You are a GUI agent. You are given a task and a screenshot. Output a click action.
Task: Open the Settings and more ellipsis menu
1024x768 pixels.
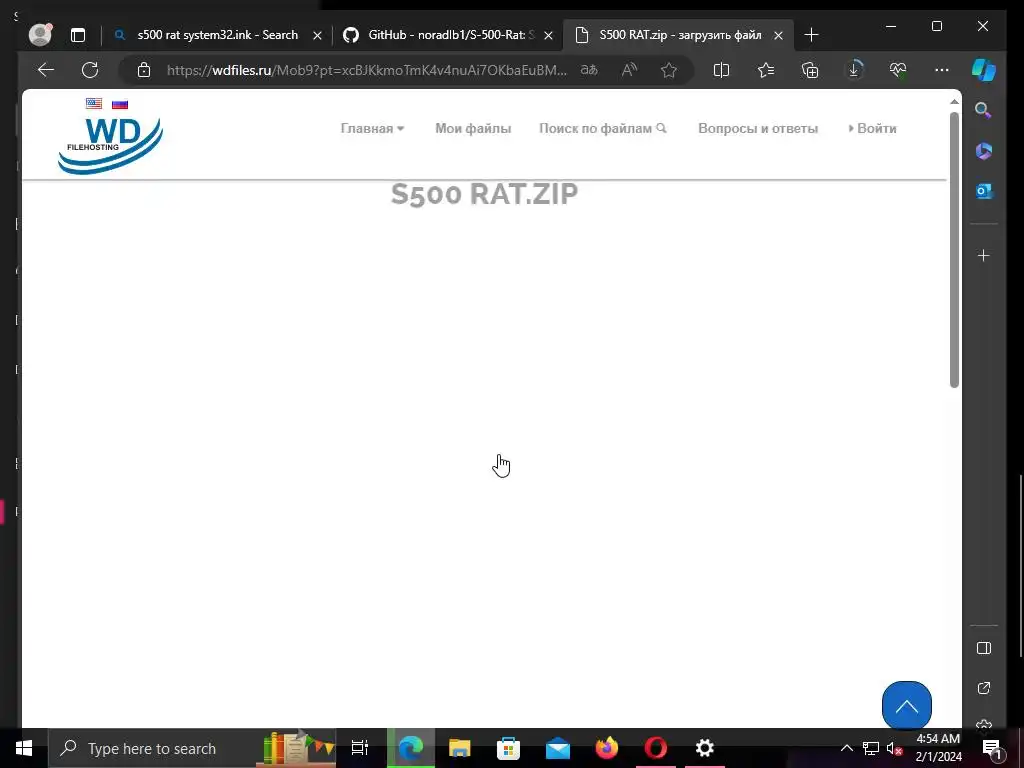point(942,70)
